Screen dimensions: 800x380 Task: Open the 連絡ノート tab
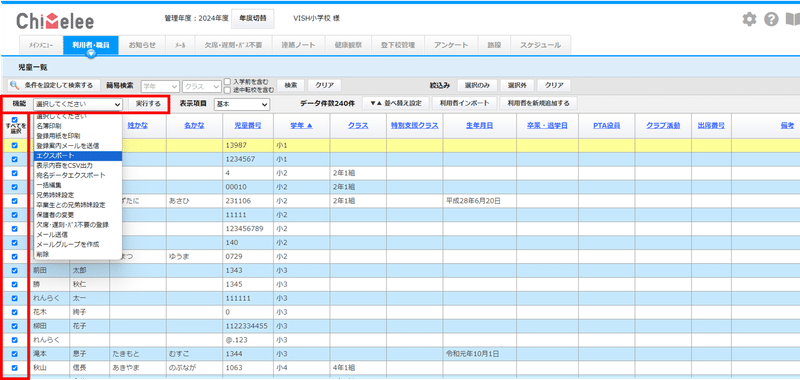[x=298, y=45]
